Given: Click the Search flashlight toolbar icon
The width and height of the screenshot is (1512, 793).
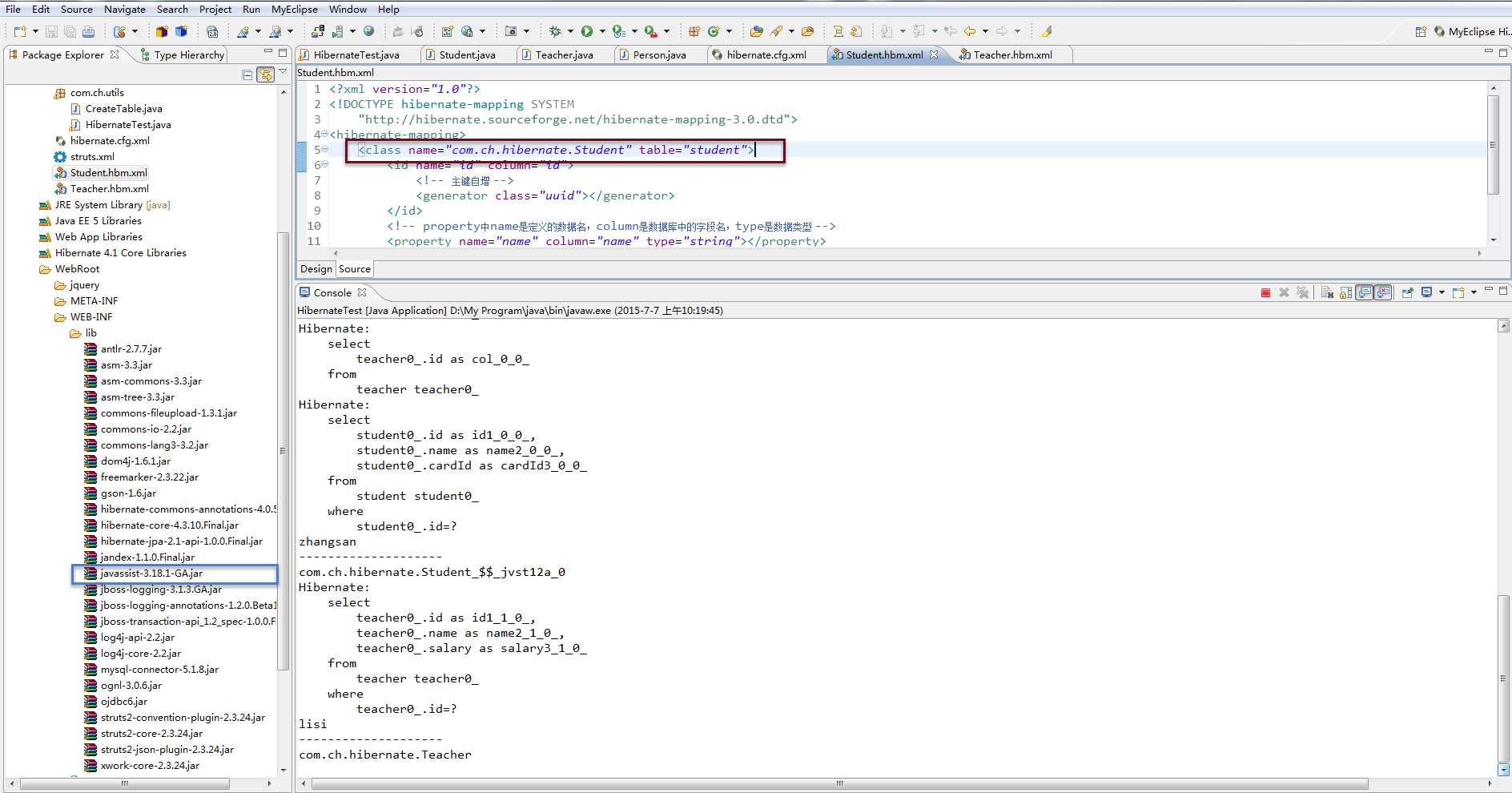Looking at the screenshot, I should (776, 31).
